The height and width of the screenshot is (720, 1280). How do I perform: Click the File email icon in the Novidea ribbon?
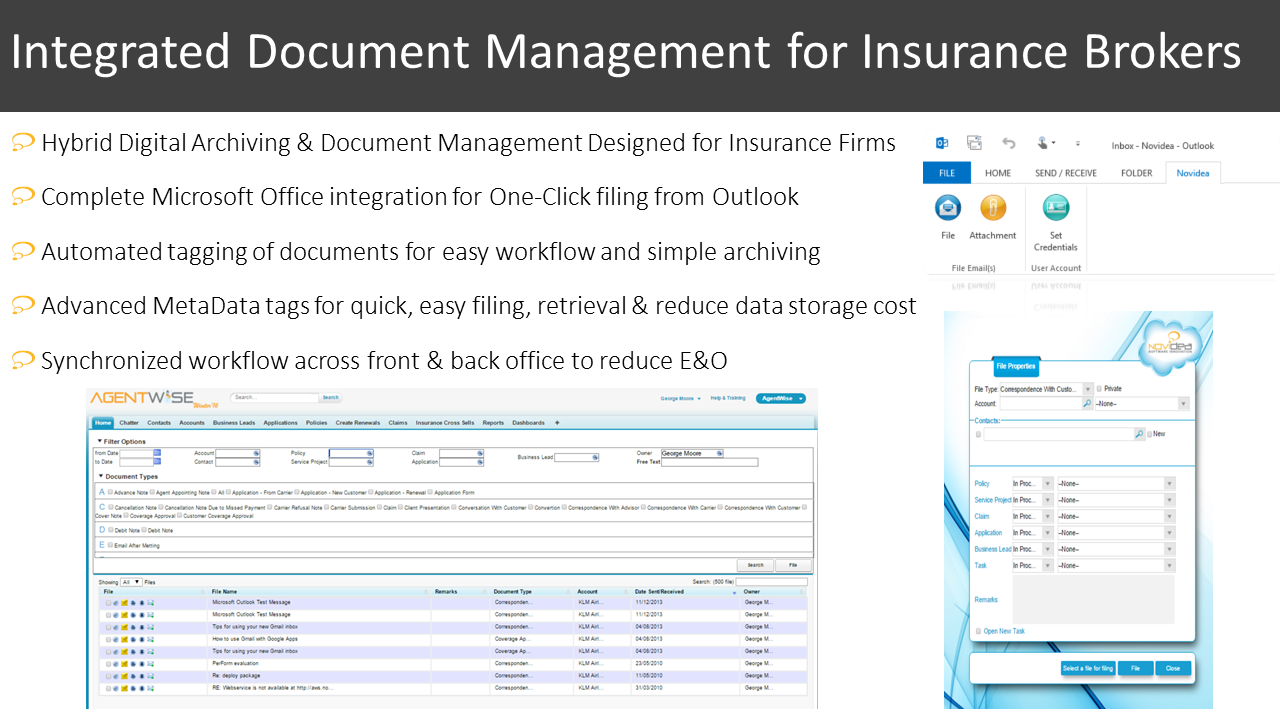point(948,208)
